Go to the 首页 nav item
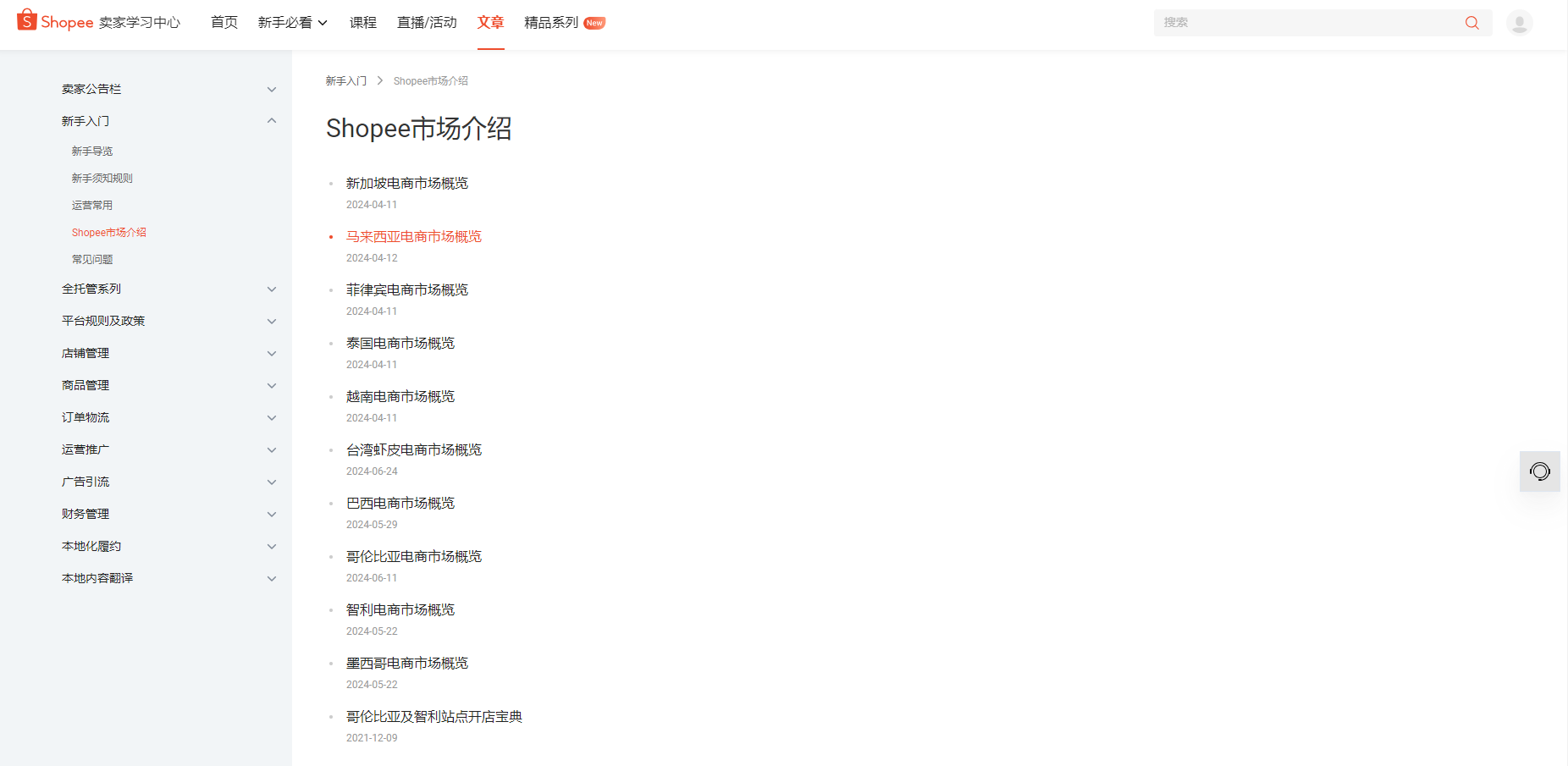Image resolution: width=1568 pixels, height=766 pixels. point(224,23)
